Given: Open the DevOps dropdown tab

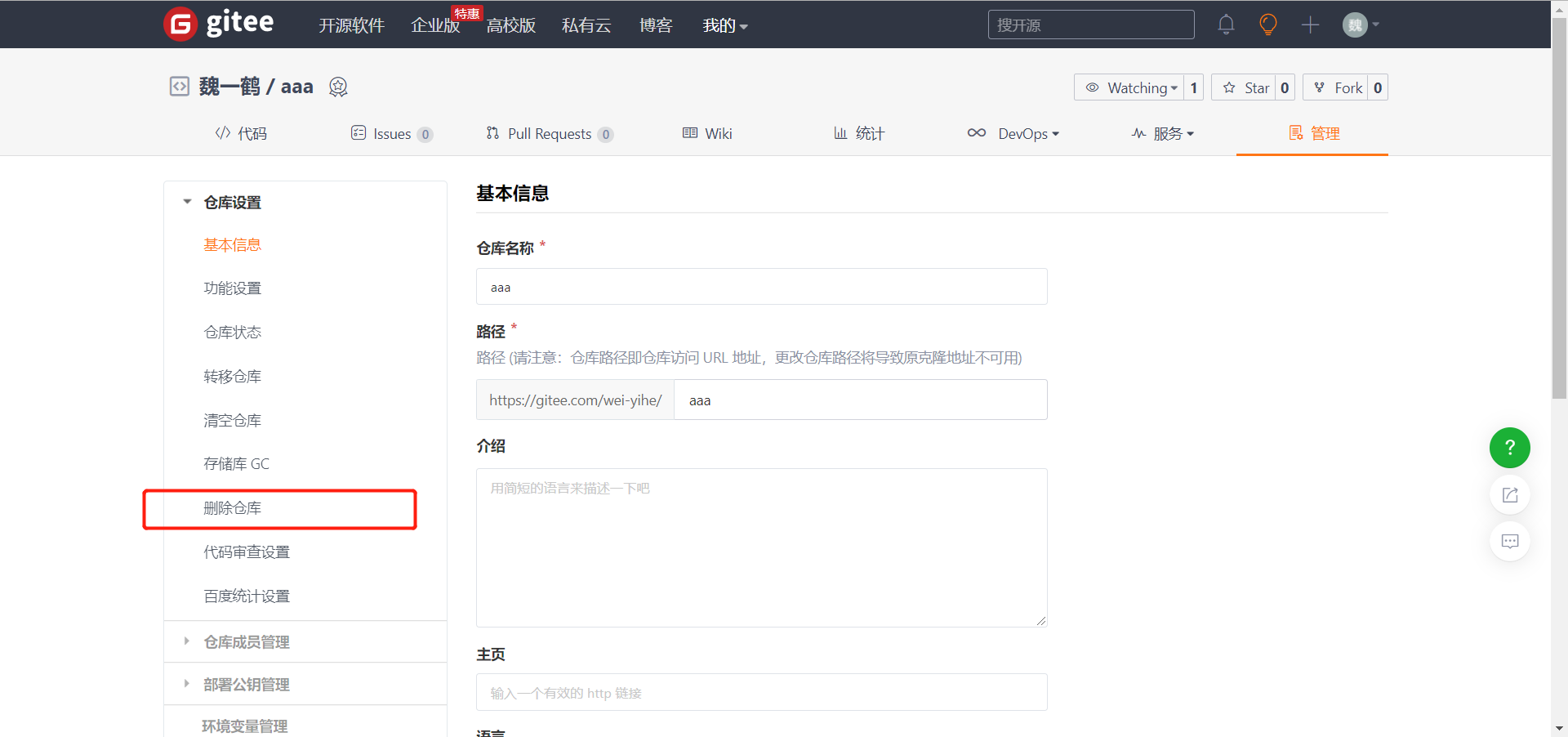Looking at the screenshot, I should coord(1013,133).
